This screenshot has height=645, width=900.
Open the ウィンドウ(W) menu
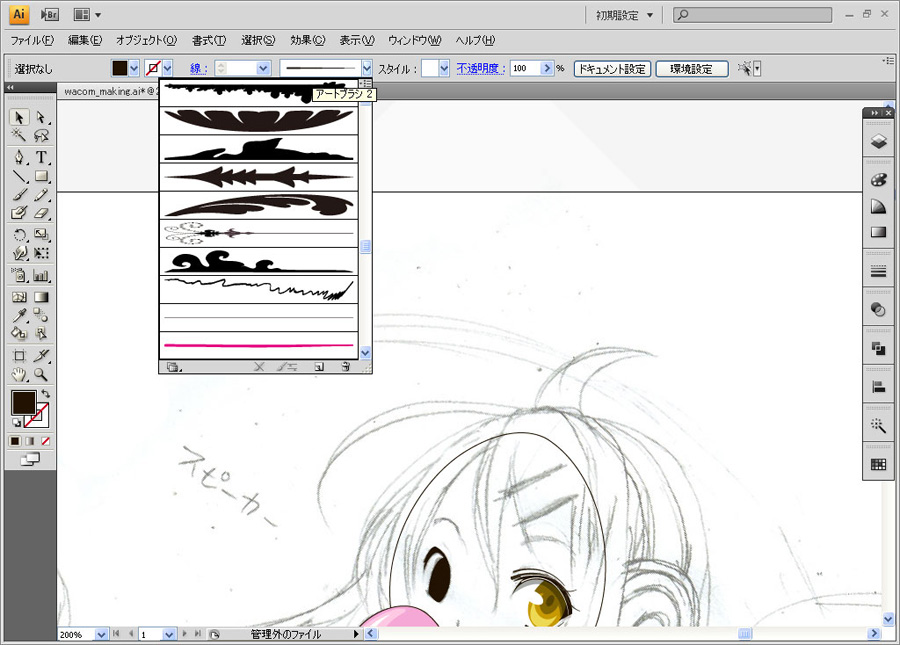tap(414, 40)
